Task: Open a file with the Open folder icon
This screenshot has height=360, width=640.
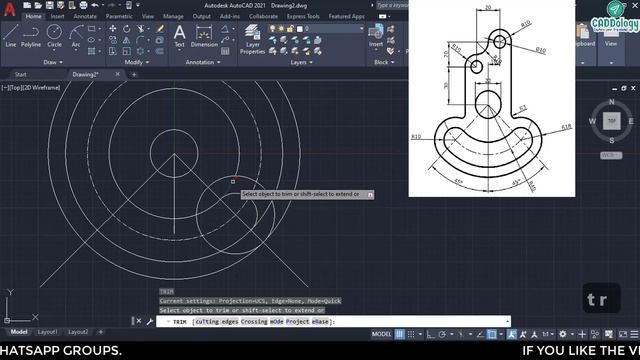Action: 38,5
